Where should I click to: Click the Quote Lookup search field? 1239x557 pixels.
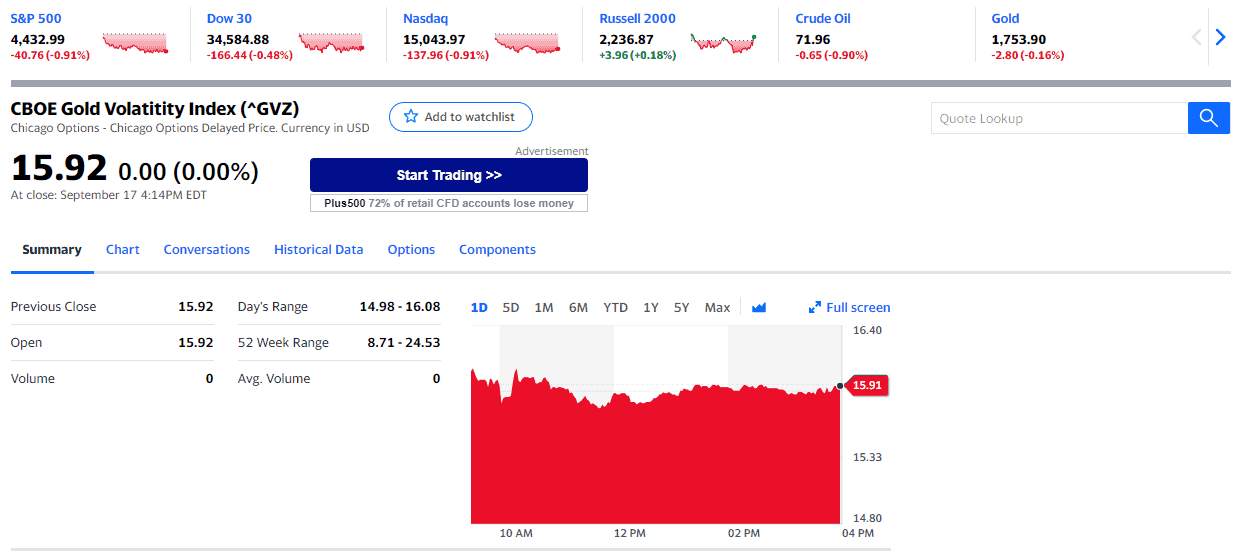click(1058, 118)
